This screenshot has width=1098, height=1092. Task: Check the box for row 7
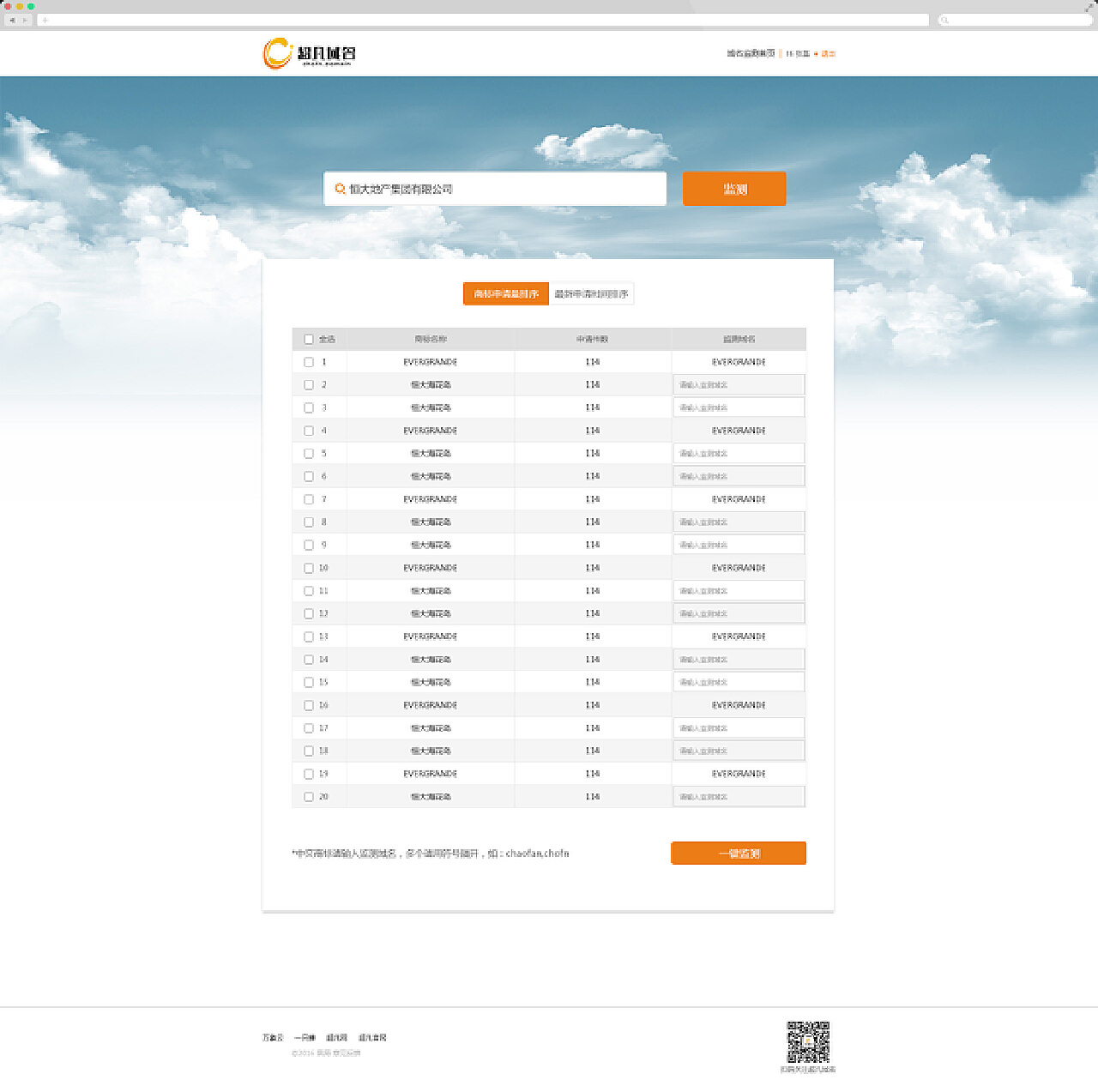click(x=309, y=499)
